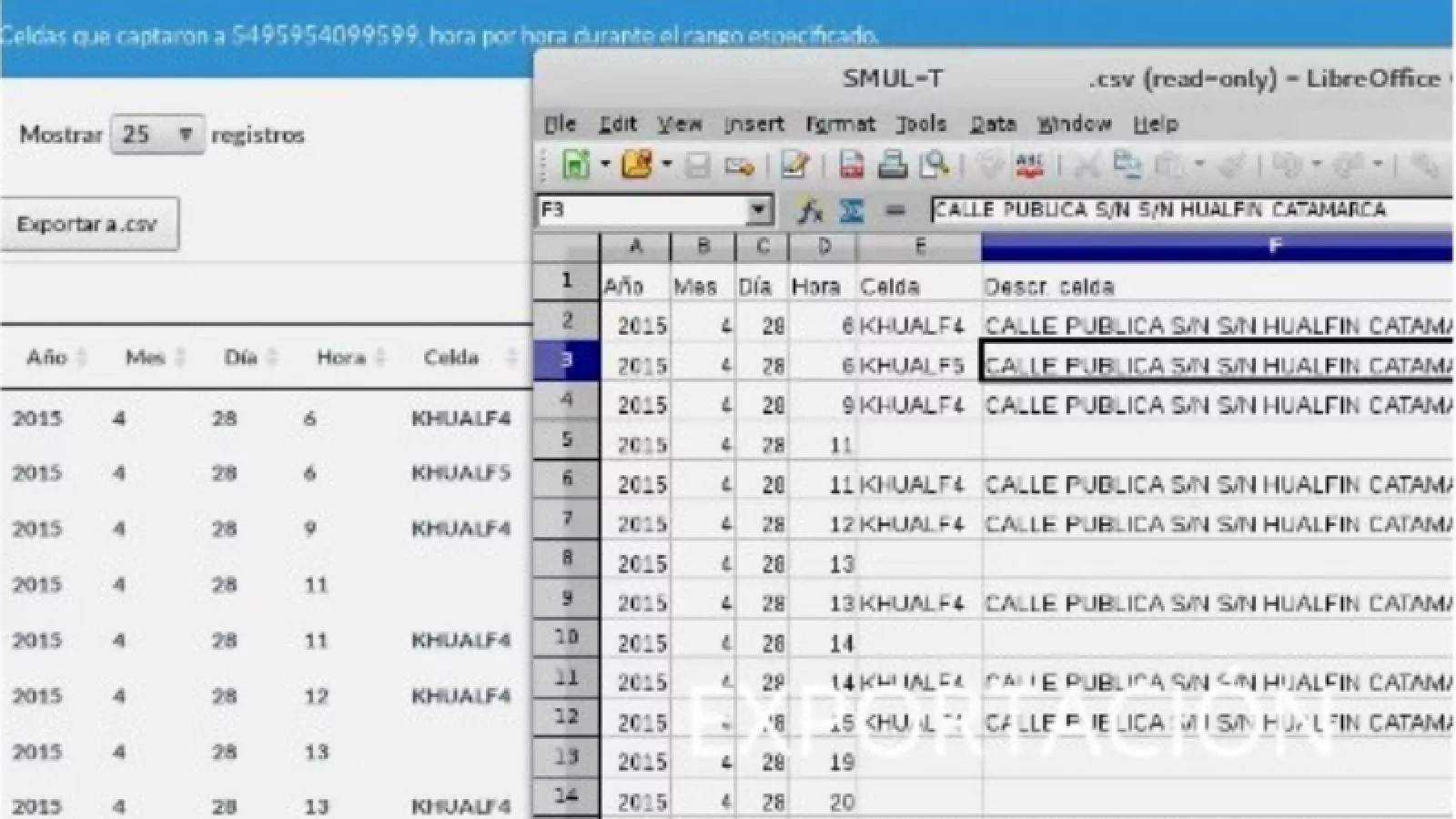The height and width of the screenshot is (819, 1456).
Task: Click the Edit File toolbar icon
Action: pos(794,165)
